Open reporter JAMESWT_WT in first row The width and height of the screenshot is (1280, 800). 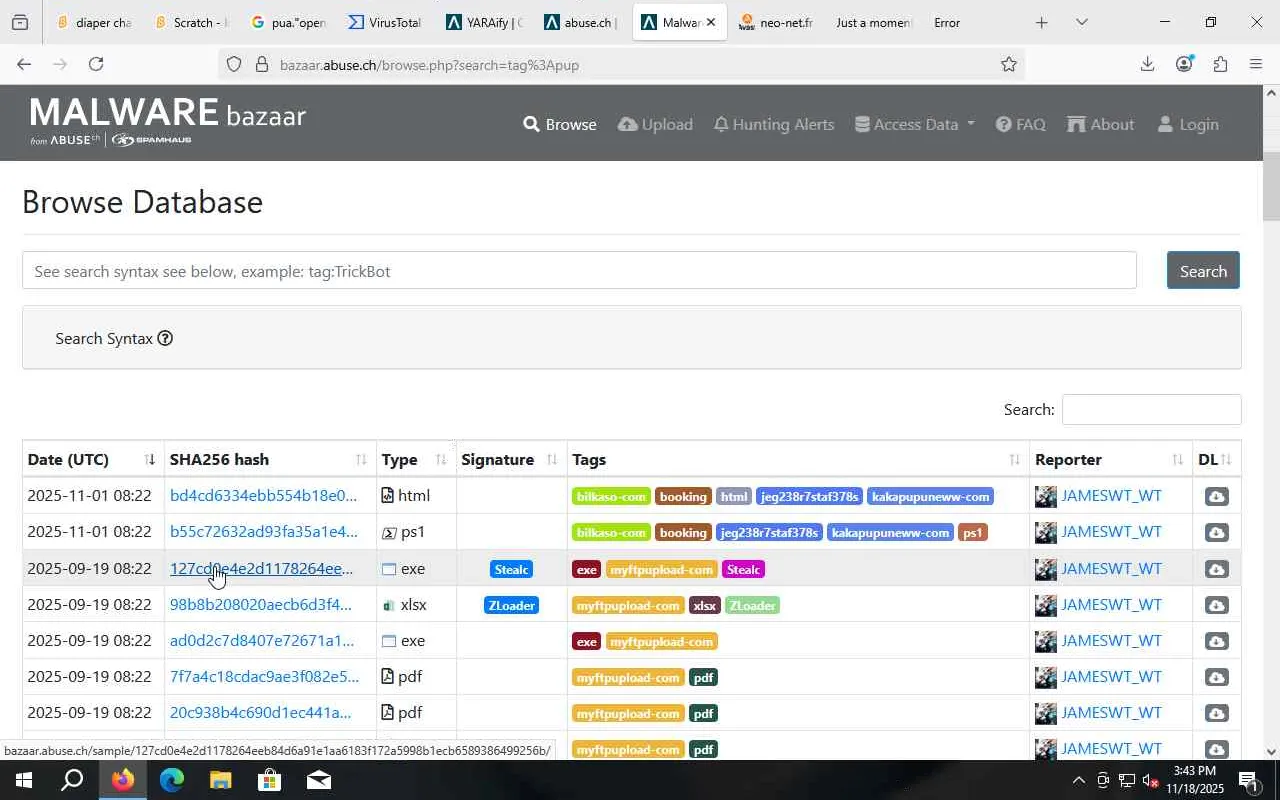click(x=1111, y=495)
